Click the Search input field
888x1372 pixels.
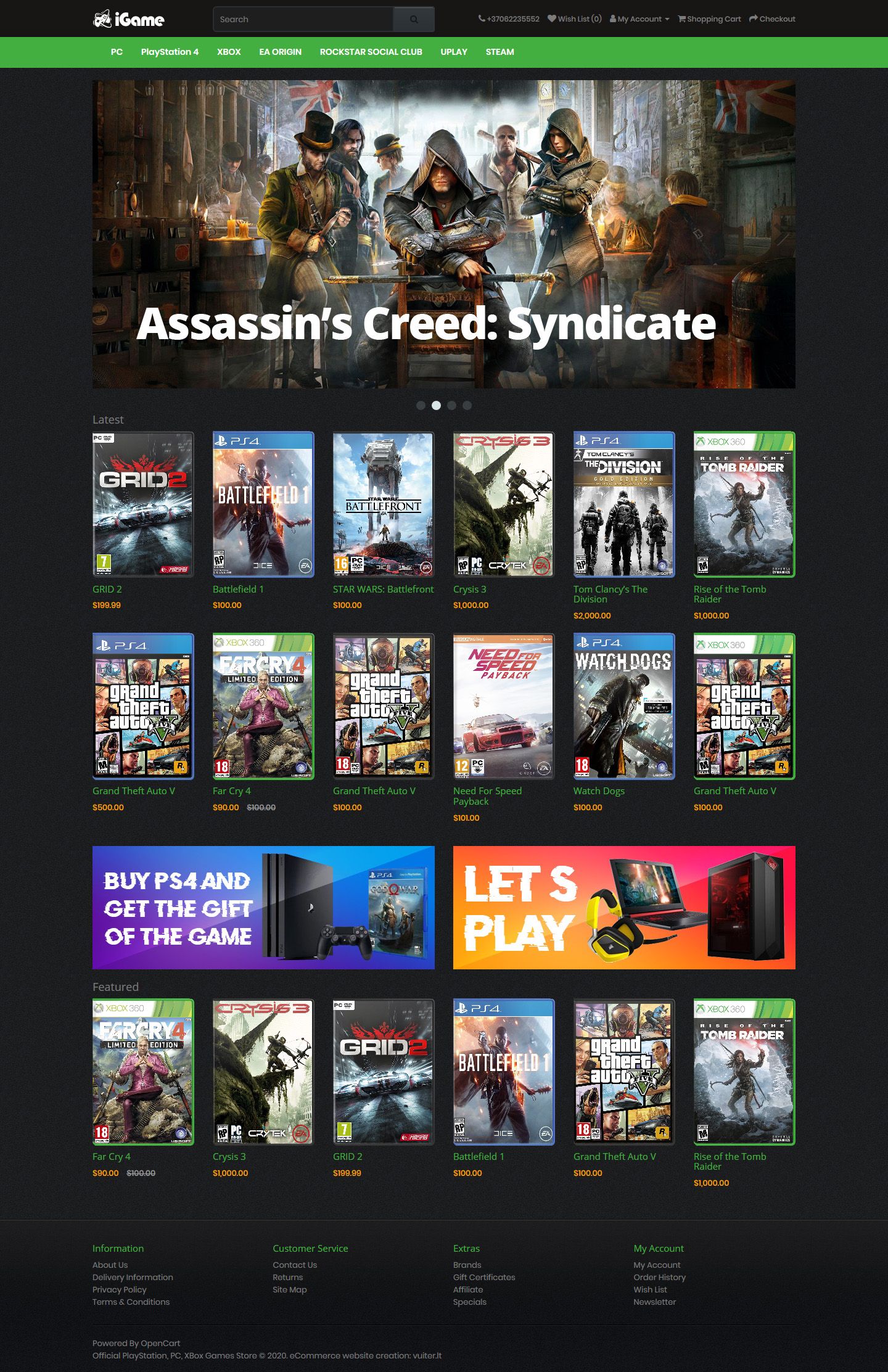point(303,19)
